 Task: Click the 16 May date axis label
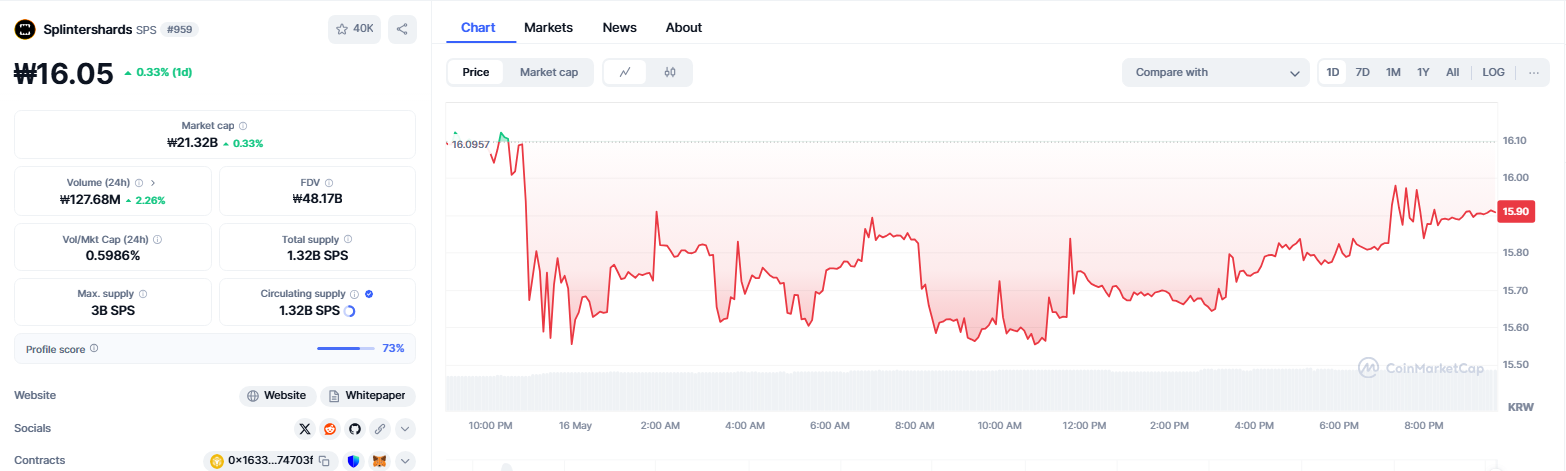575,425
